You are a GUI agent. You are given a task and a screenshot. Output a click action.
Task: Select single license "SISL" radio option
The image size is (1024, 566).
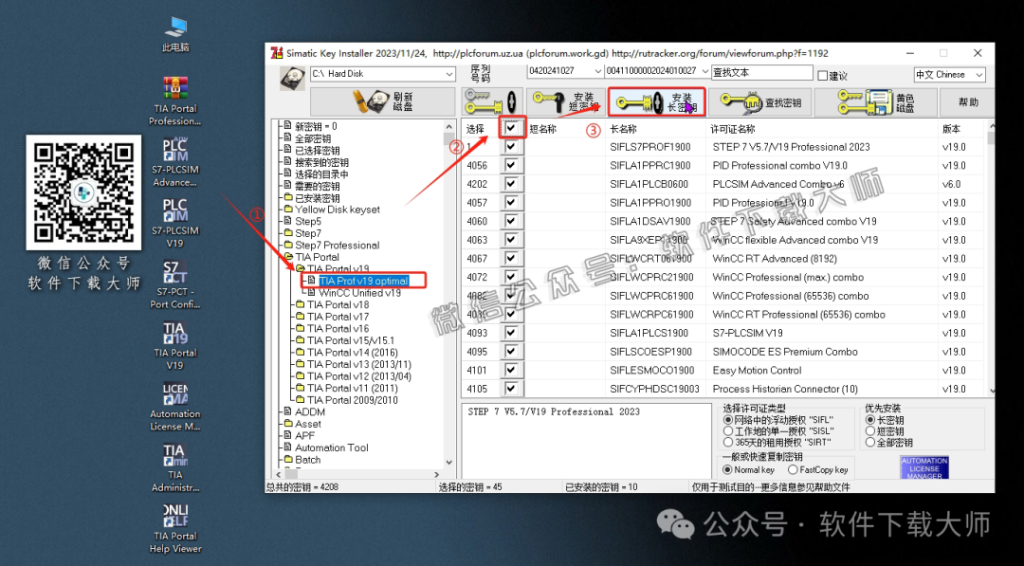coord(728,431)
